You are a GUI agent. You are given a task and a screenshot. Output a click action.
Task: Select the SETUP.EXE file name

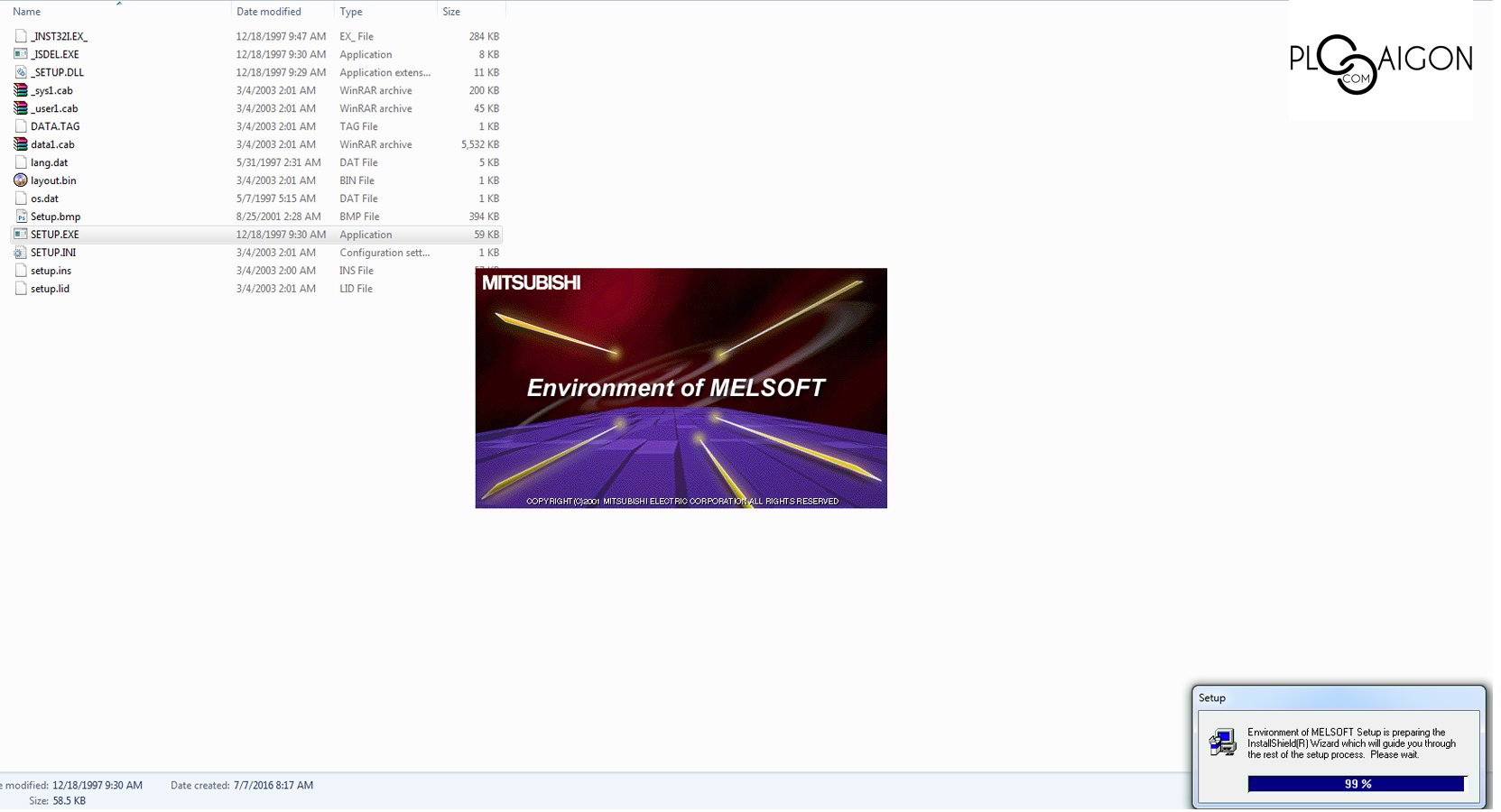pyautogui.click(x=55, y=235)
